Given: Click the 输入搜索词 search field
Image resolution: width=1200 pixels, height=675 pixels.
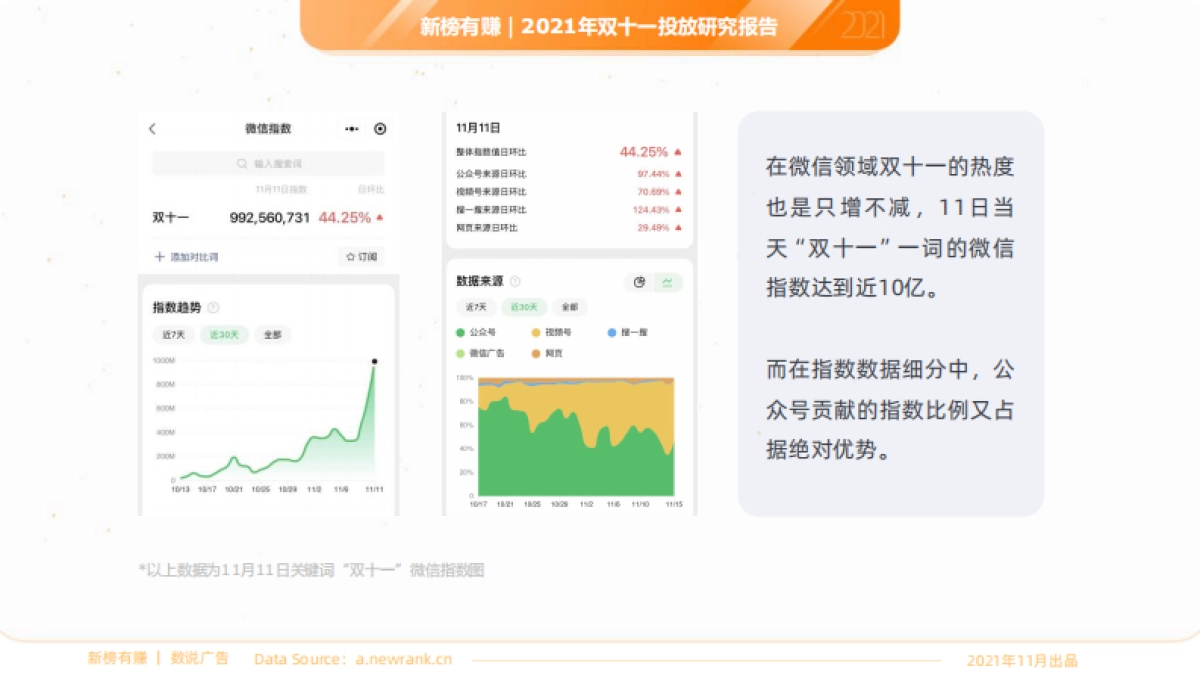Looking at the screenshot, I should coord(268,163).
